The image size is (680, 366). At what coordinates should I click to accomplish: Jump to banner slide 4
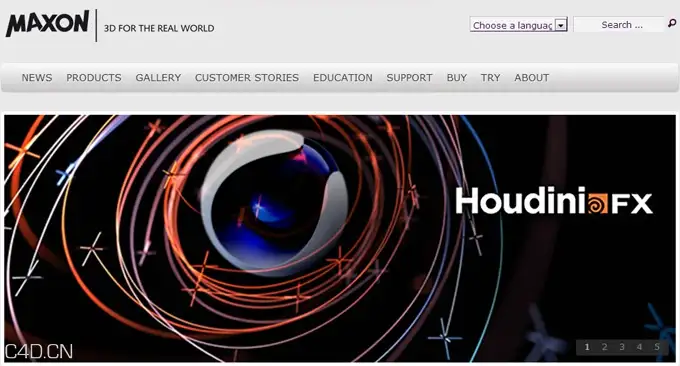point(639,347)
